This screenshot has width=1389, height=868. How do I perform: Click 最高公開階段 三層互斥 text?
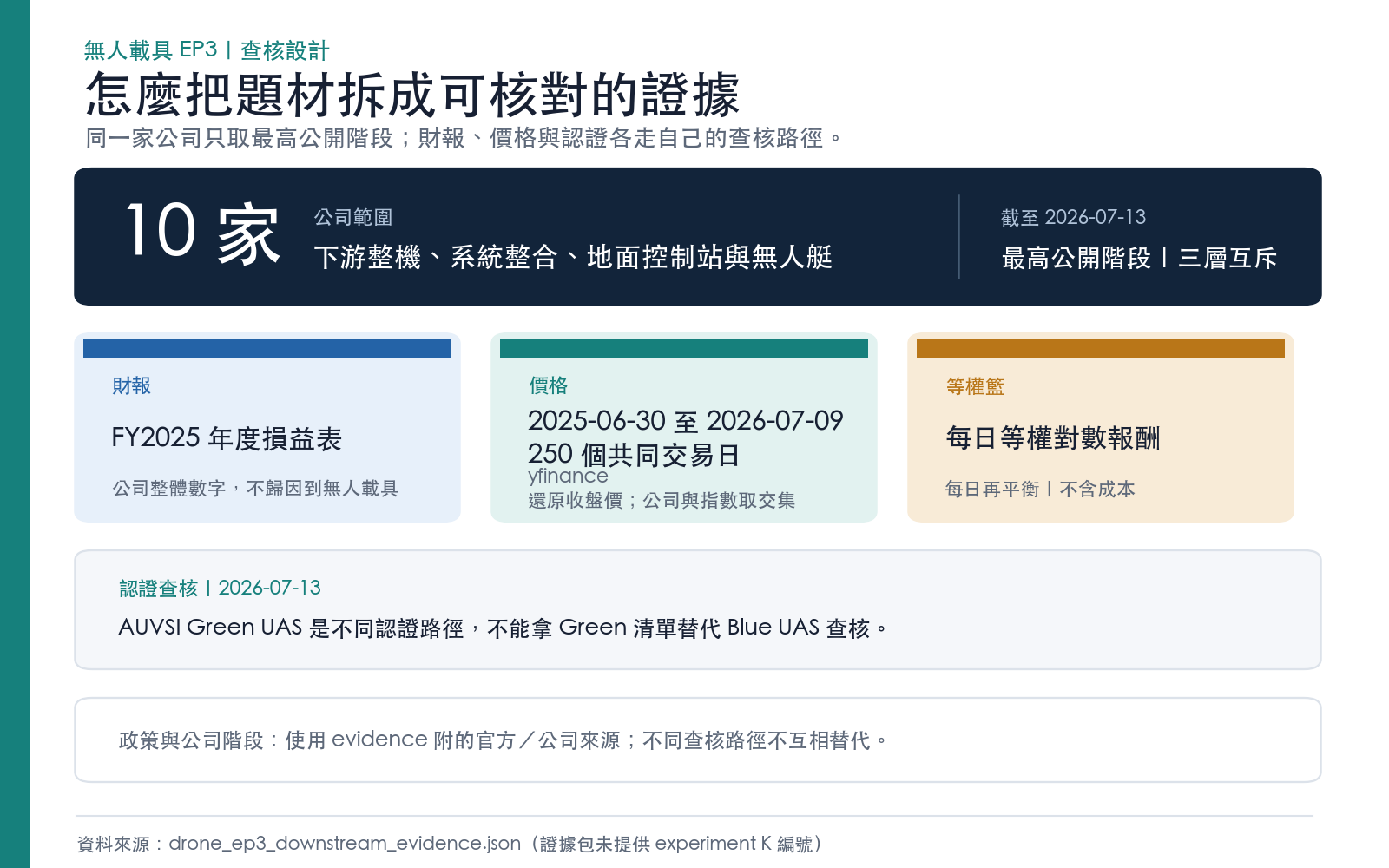pyautogui.click(x=1139, y=258)
